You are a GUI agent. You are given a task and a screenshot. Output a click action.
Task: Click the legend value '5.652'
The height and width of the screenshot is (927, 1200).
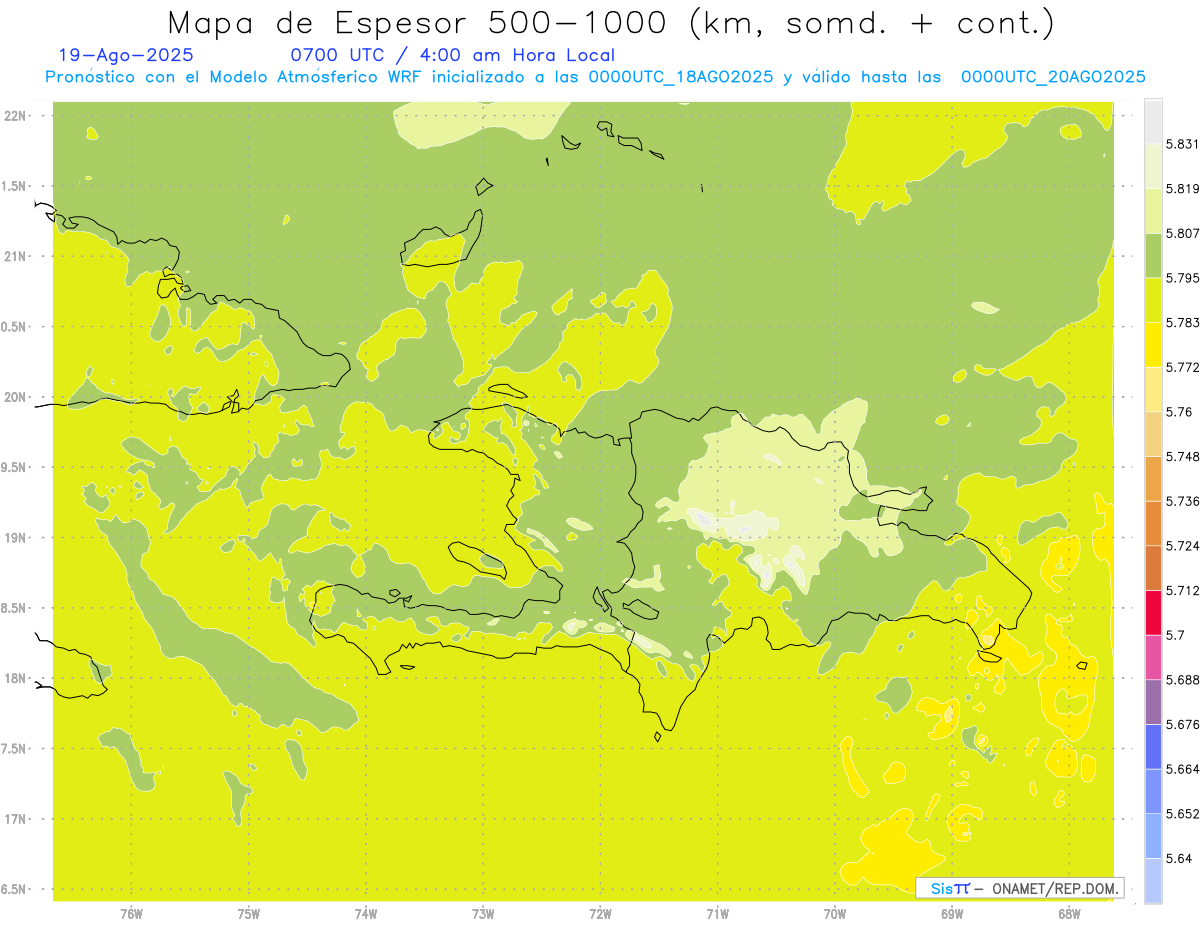click(x=1183, y=814)
